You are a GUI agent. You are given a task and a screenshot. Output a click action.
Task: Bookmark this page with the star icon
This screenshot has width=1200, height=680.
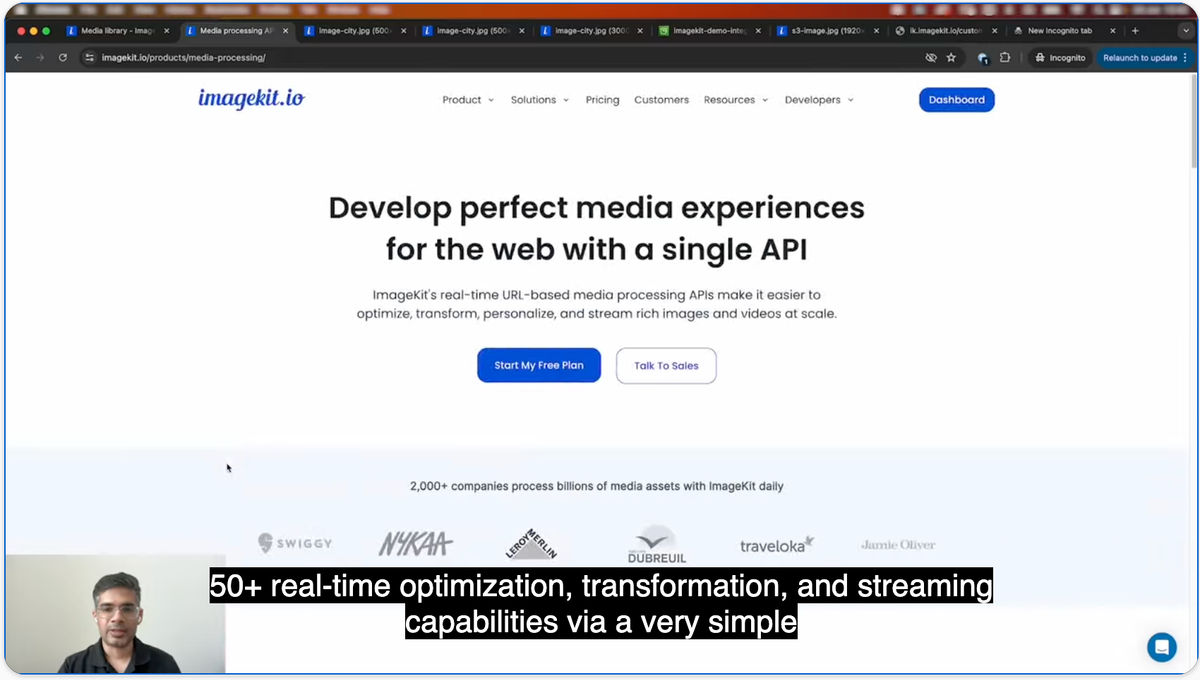[951, 58]
